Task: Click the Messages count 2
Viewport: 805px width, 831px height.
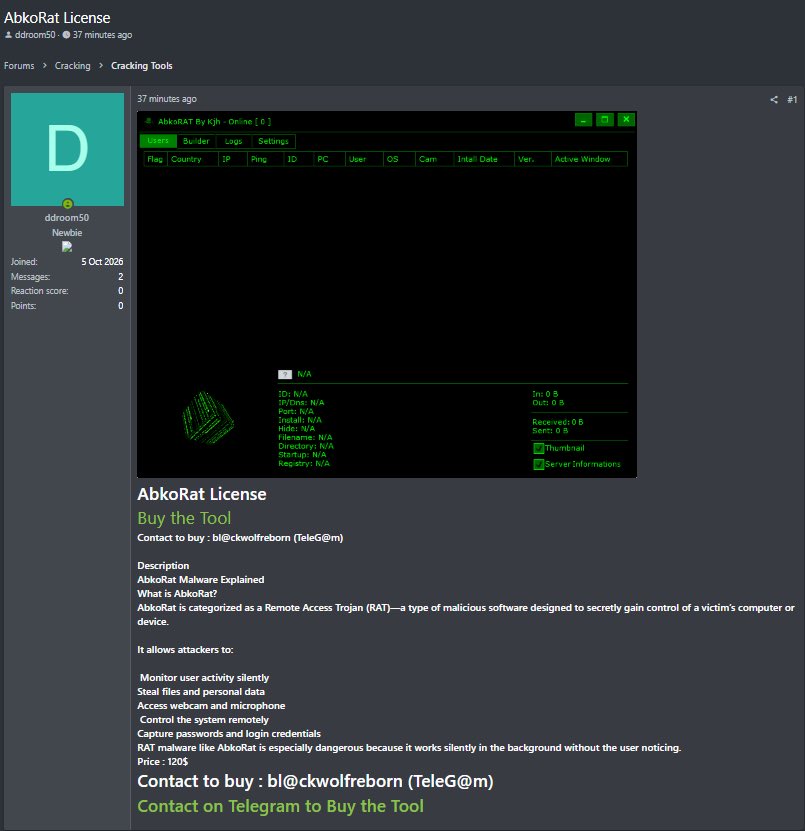Action: (121, 277)
